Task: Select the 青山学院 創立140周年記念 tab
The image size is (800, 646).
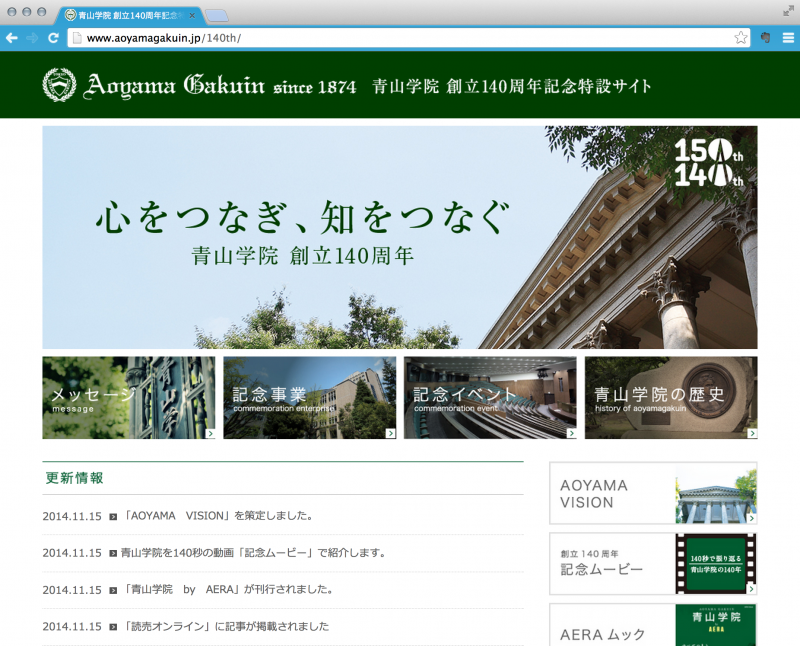Action: click(130, 15)
